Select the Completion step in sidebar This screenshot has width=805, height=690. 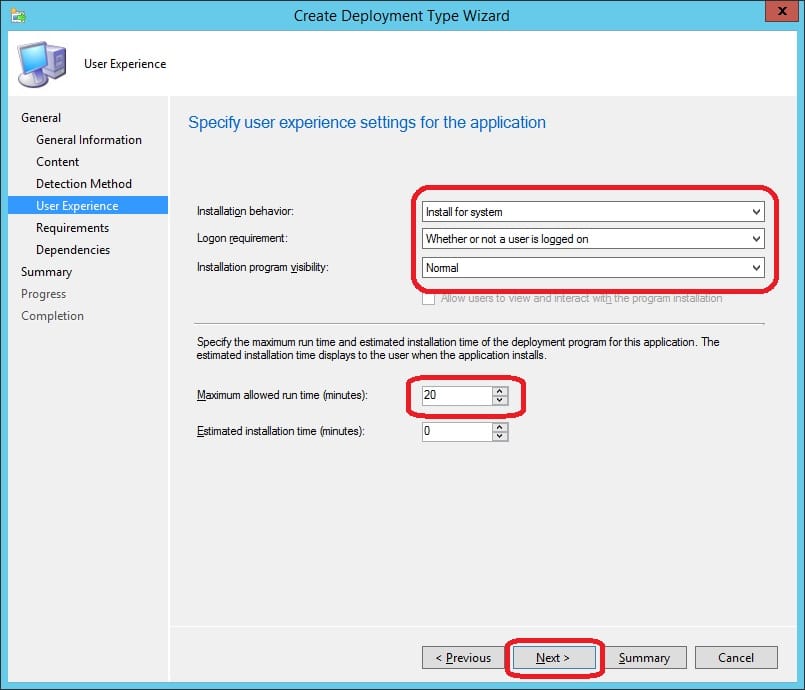(x=52, y=316)
